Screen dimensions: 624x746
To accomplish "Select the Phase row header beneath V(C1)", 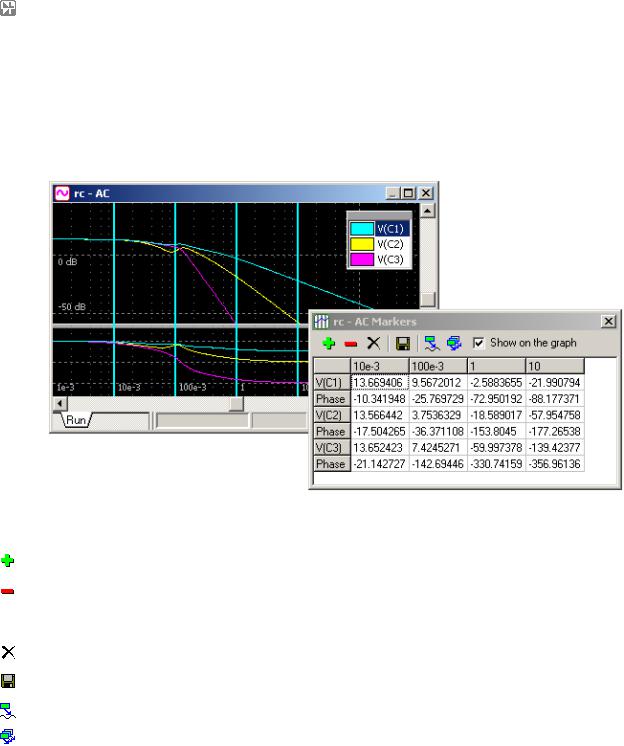I will click(x=332, y=399).
